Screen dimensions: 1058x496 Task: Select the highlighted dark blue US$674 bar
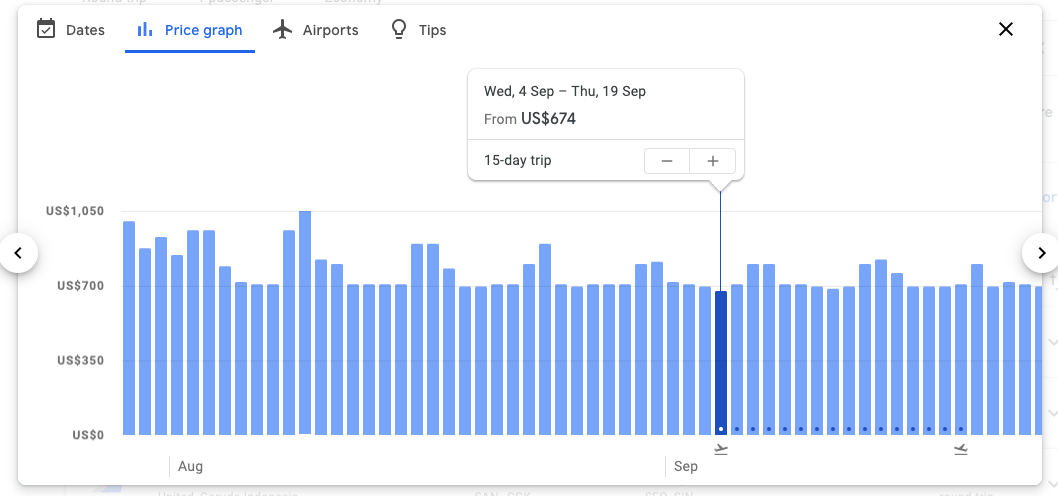pyautogui.click(x=721, y=360)
